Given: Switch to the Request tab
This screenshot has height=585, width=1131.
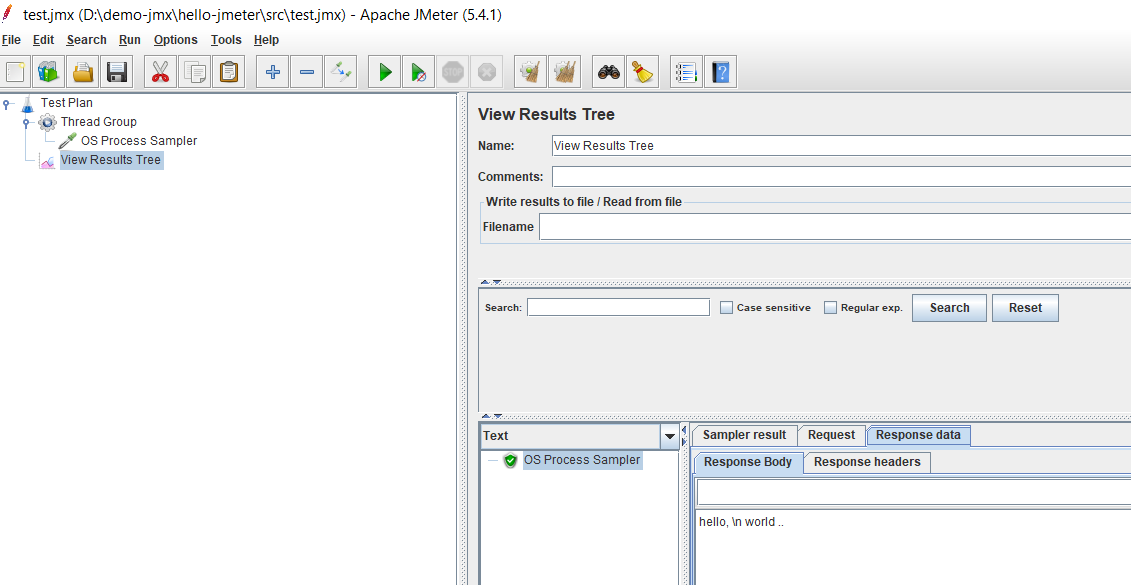Looking at the screenshot, I should (x=831, y=435).
